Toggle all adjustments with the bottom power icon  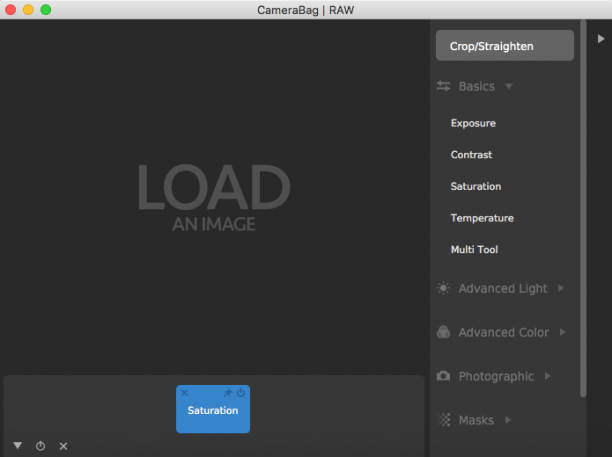[41, 446]
